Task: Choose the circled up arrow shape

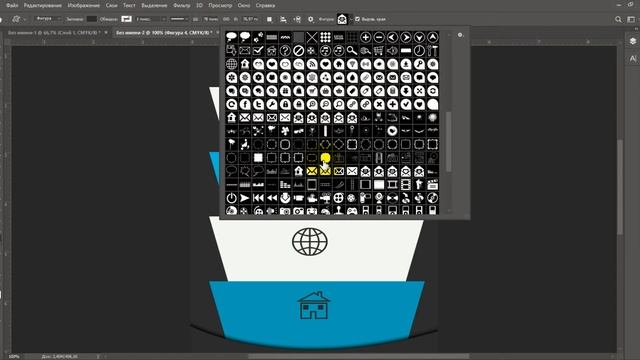Action: 433,38
